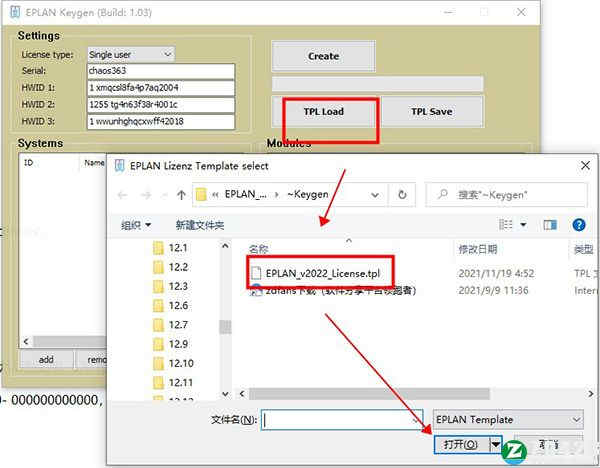Open the arrow beside 打开 button
The width and height of the screenshot is (600, 468).
coord(496,445)
